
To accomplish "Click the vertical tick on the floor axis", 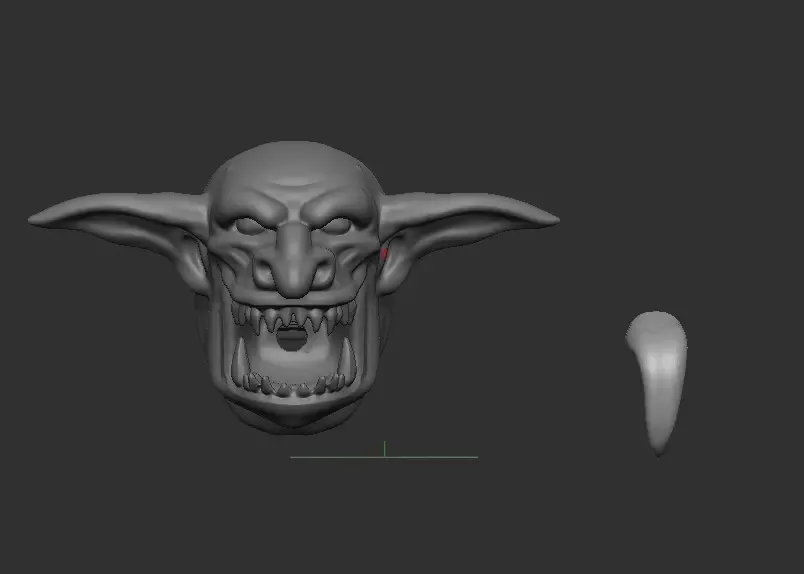I will point(385,448).
